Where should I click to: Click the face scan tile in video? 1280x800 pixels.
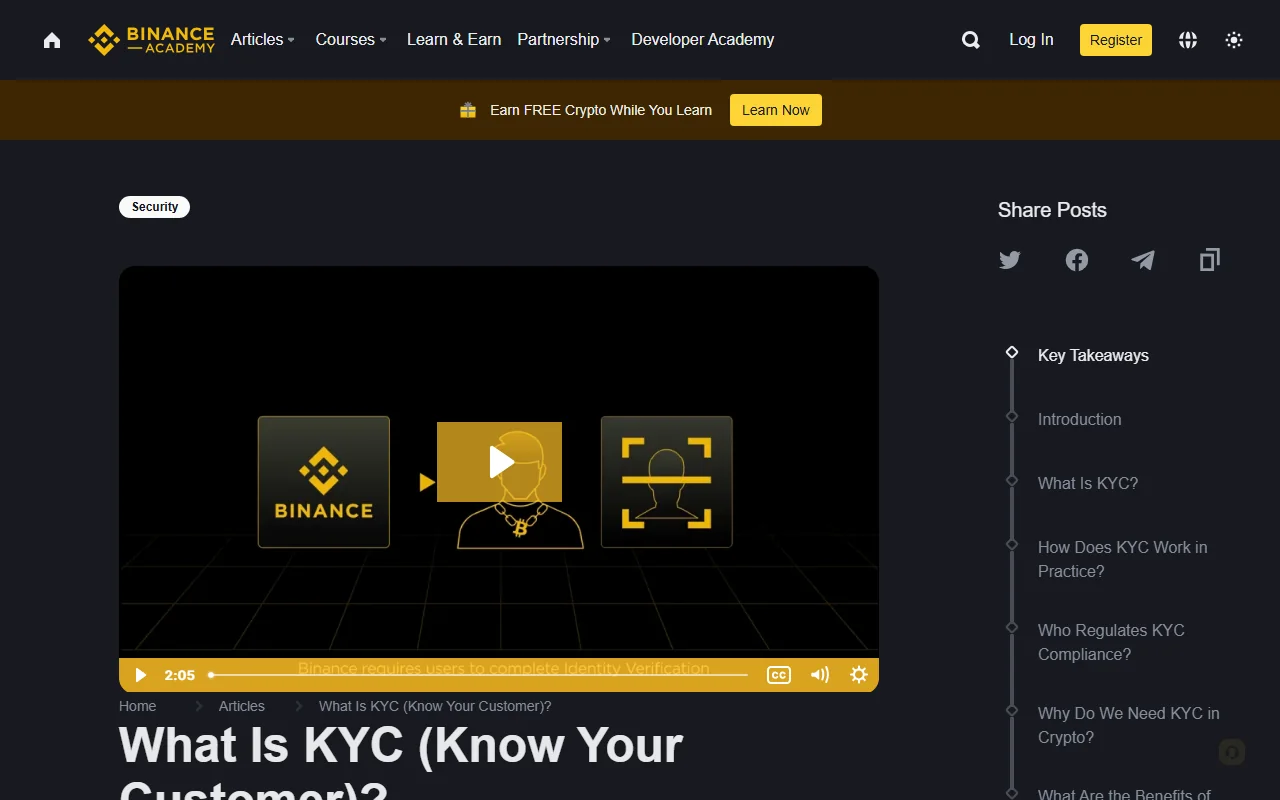[x=667, y=482]
